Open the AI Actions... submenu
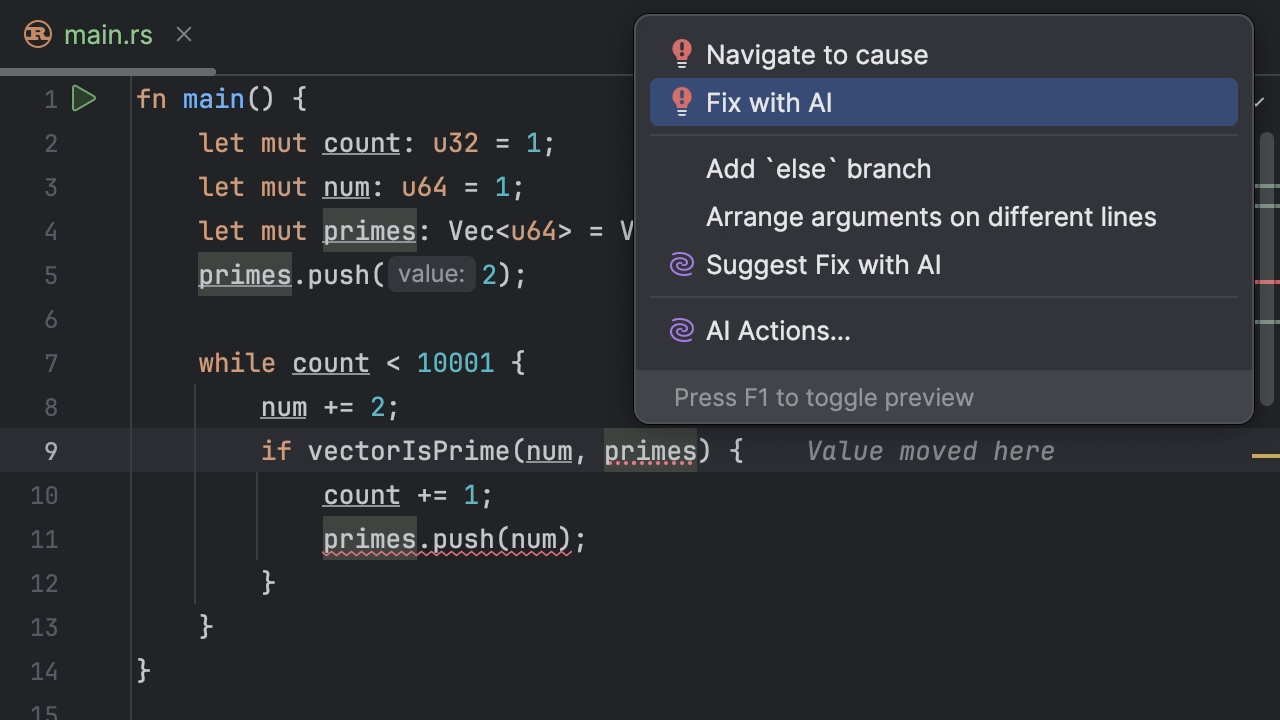The image size is (1280, 720). (778, 331)
